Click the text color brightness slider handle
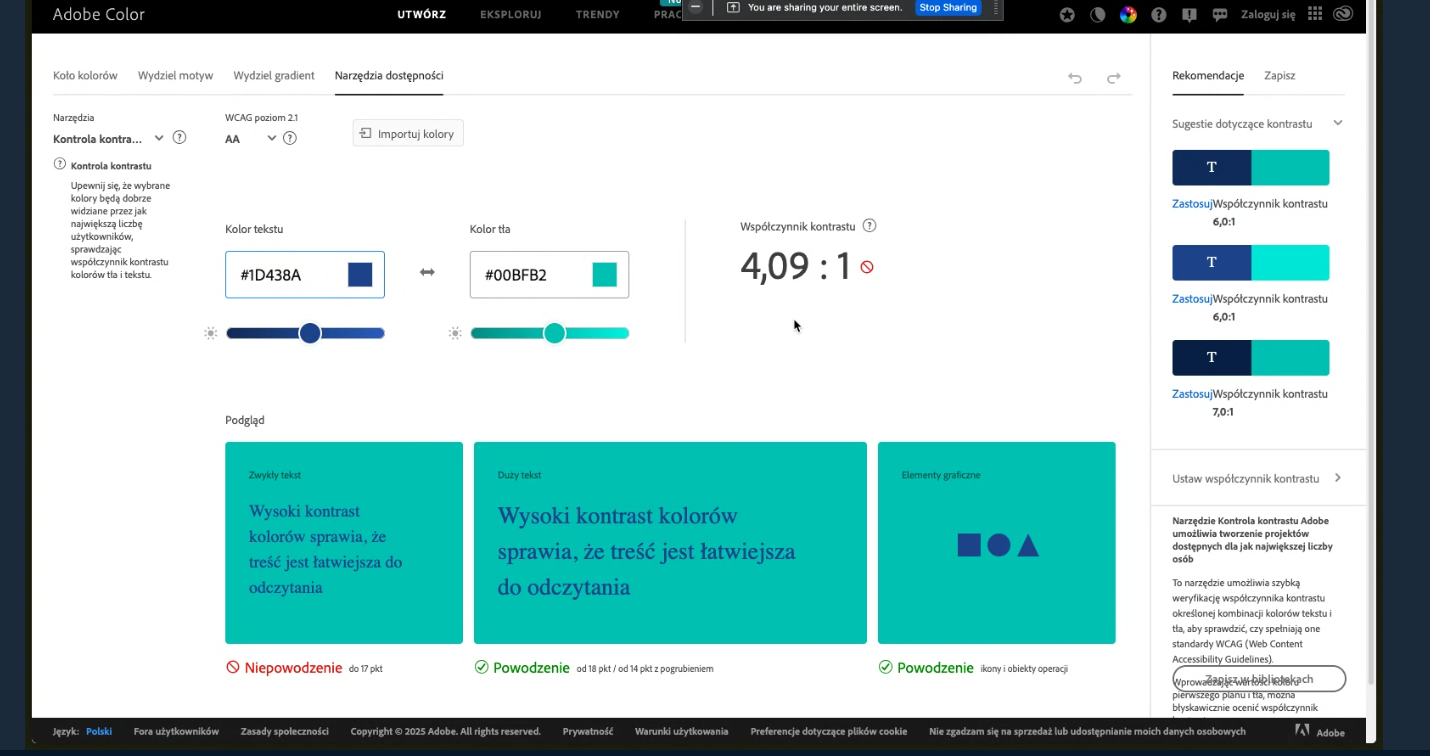1430x756 pixels. tap(310, 333)
